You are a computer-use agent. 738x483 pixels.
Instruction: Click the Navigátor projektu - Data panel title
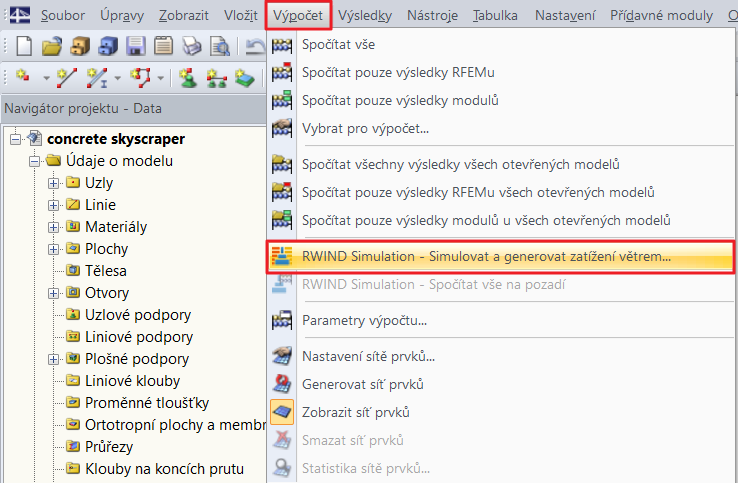click(83, 109)
